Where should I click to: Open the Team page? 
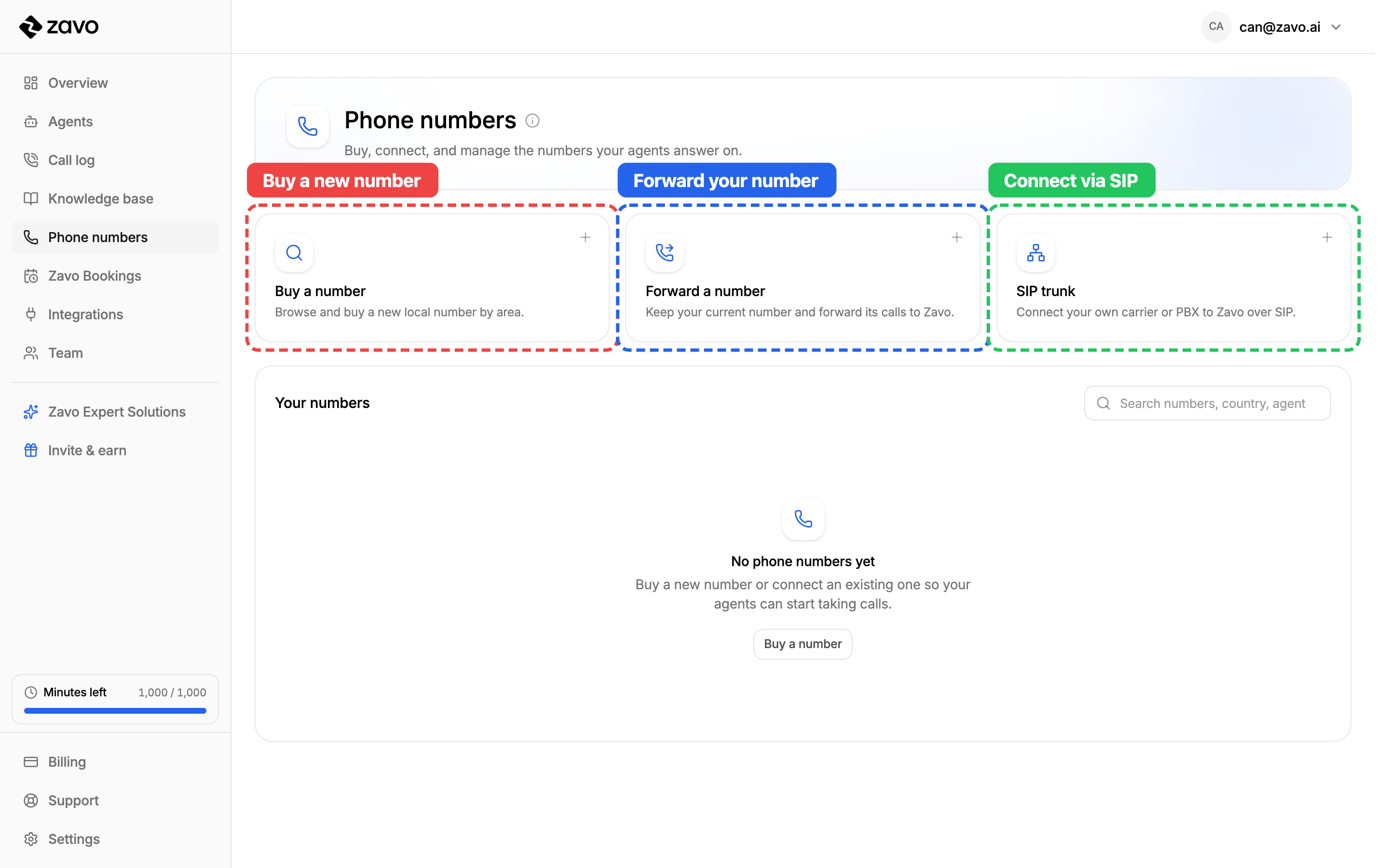(x=115, y=353)
